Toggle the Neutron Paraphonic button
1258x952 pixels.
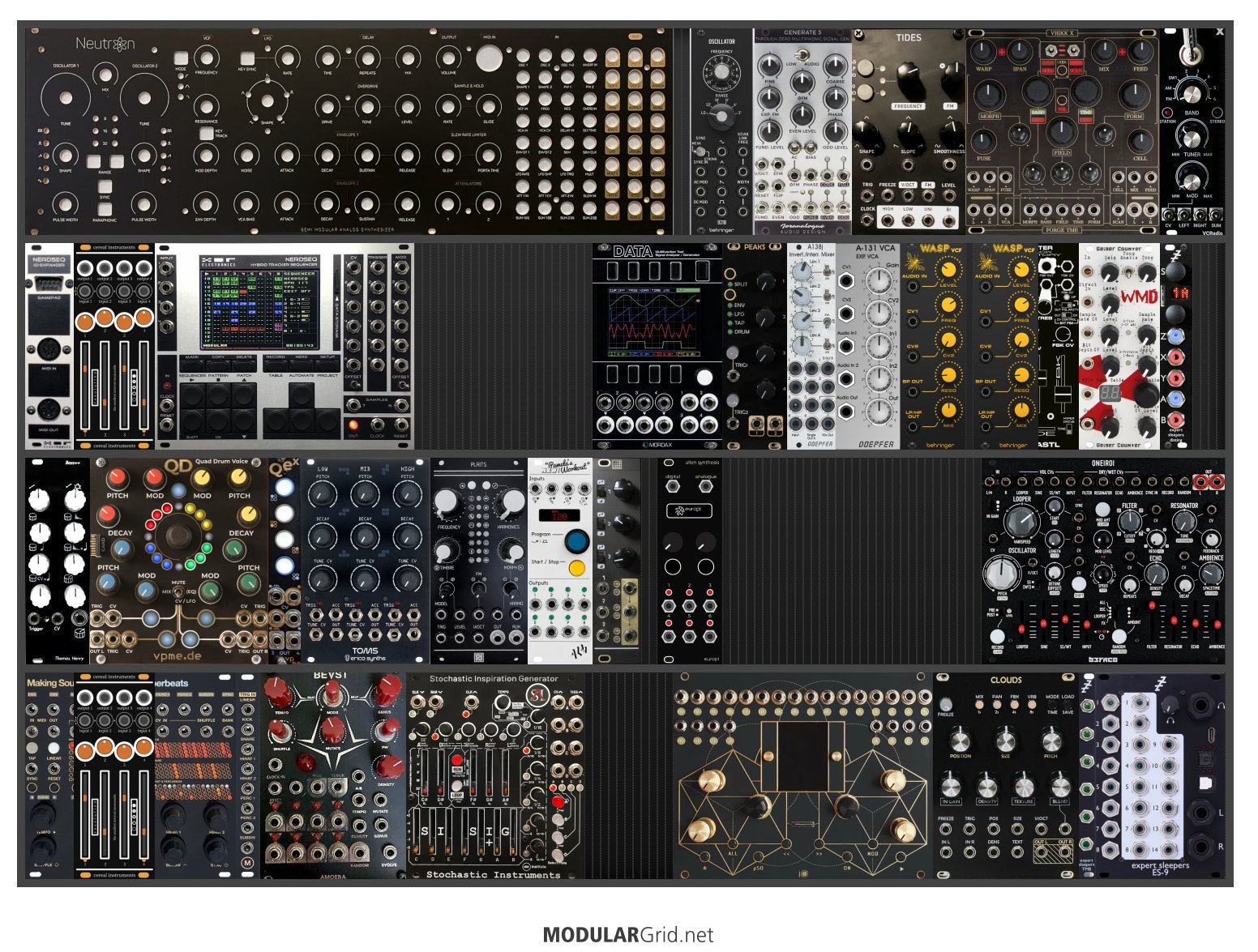(105, 210)
